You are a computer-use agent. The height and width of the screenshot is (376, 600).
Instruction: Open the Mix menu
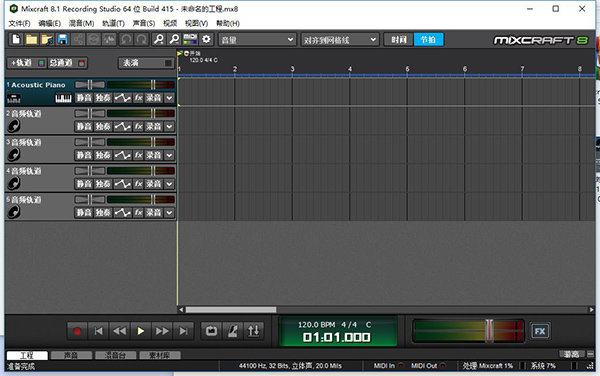coord(82,23)
